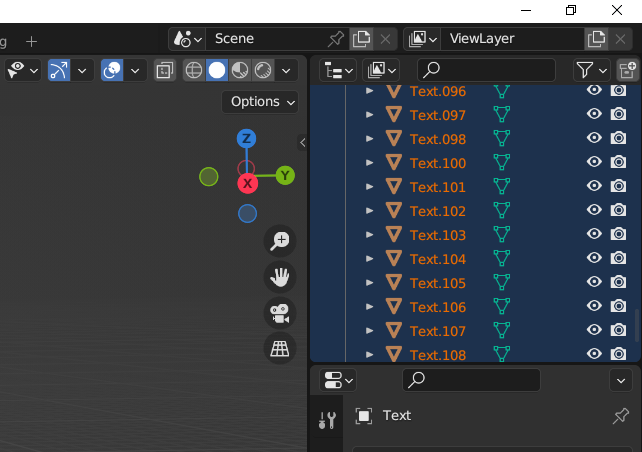642x452 pixels.
Task: Select rendered viewport shading
Action: (x=263, y=70)
